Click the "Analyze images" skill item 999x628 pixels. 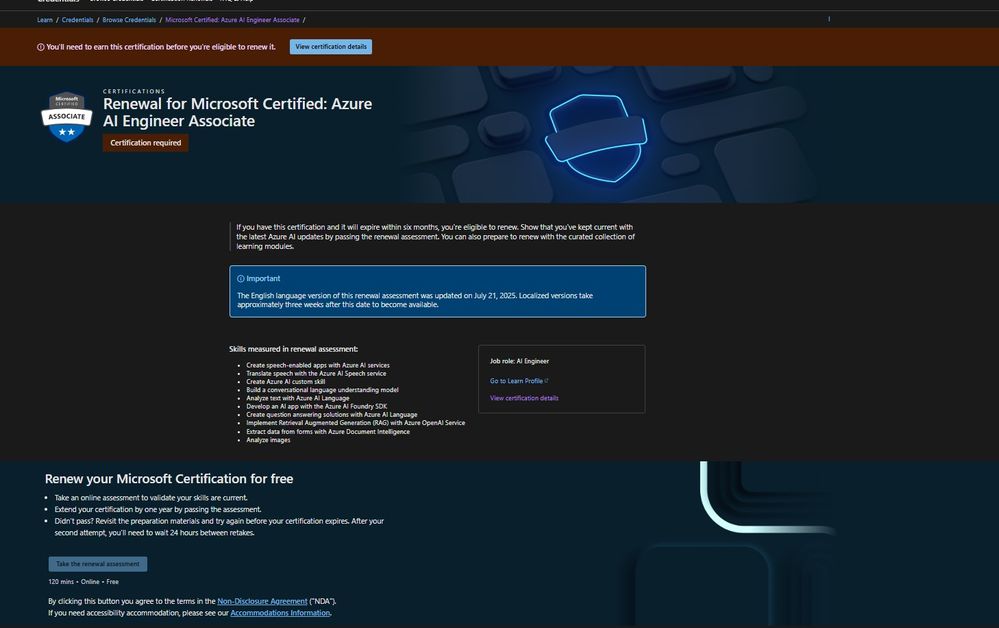(268, 440)
